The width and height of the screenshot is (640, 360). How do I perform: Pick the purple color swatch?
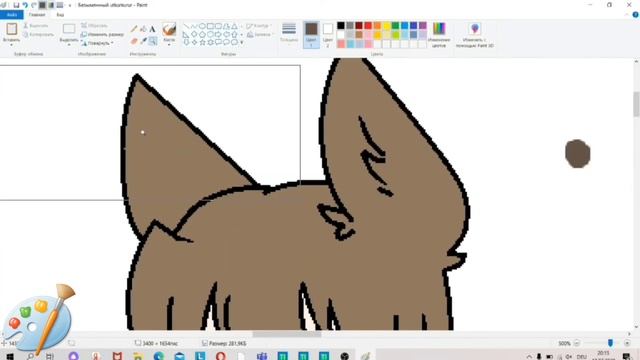tap(422, 26)
